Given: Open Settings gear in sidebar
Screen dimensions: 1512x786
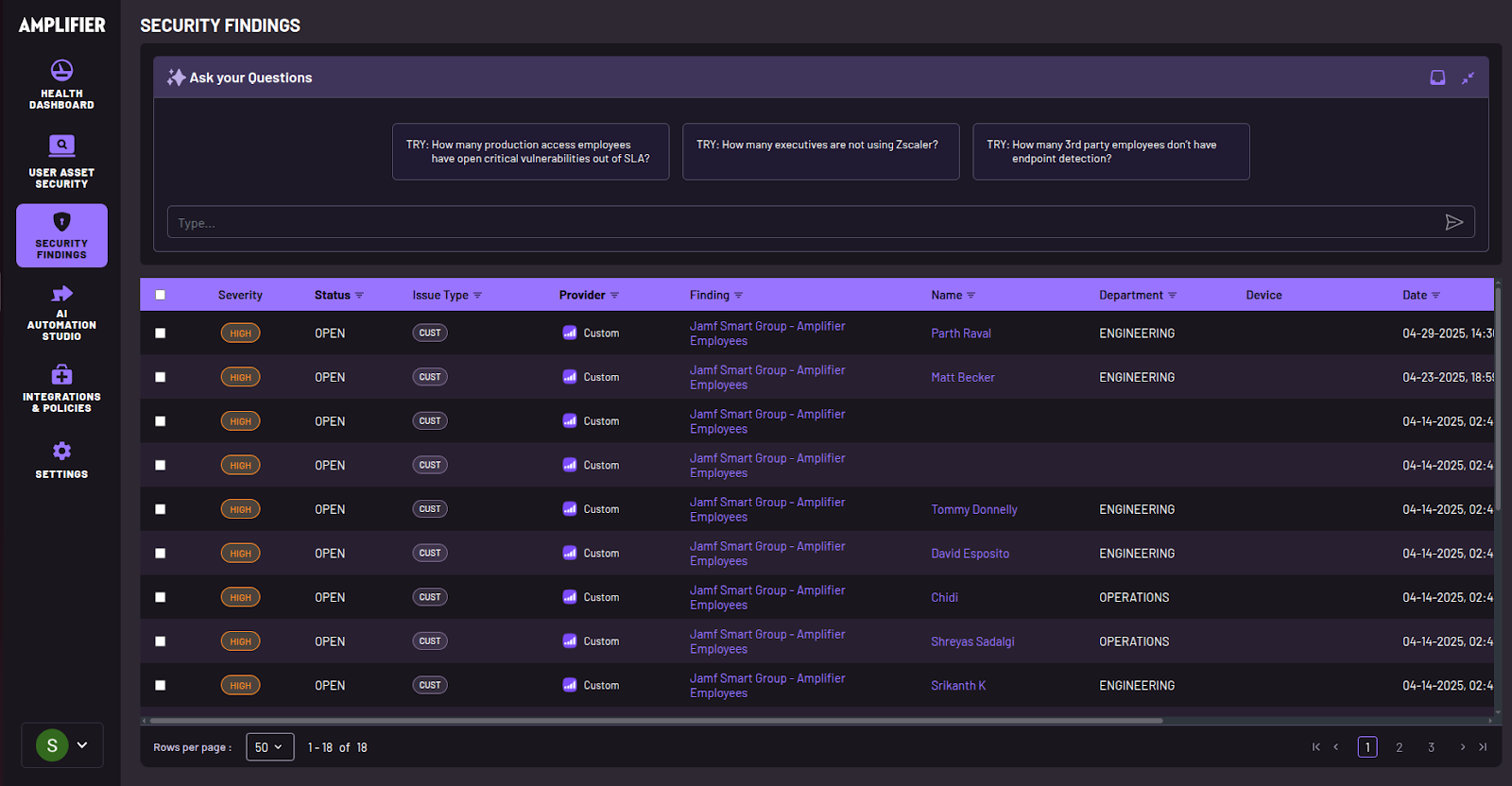Looking at the screenshot, I should click(x=61, y=451).
